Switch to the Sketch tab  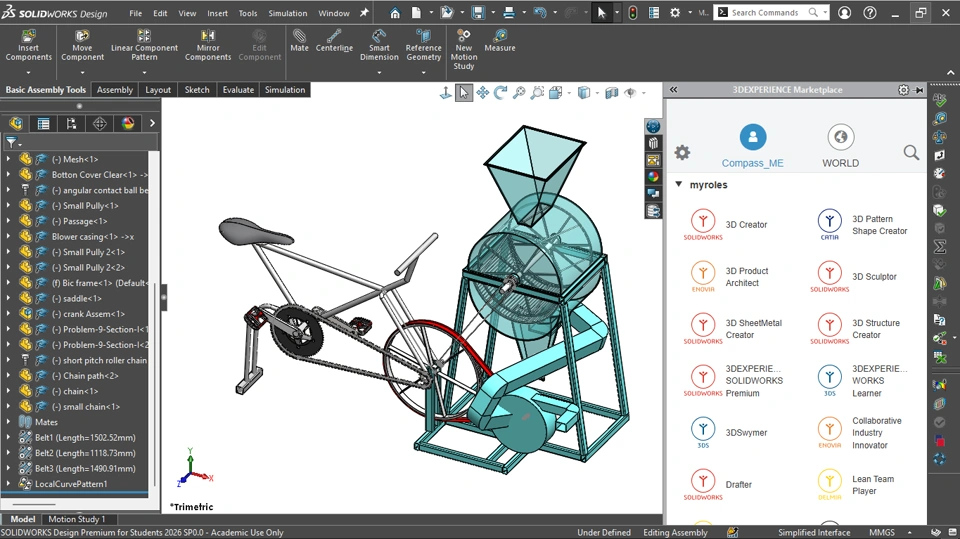click(x=197, y=90)
